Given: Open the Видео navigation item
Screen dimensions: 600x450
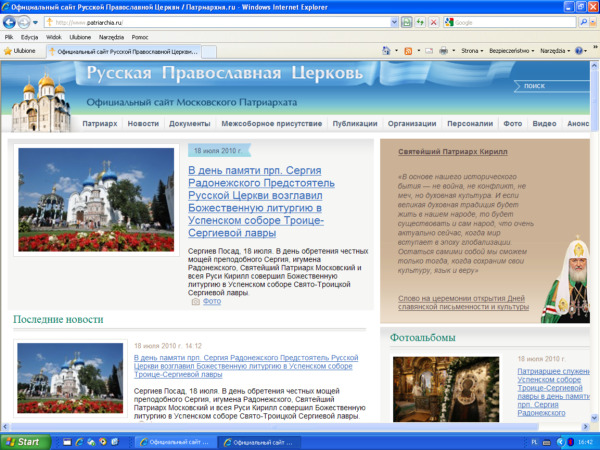Looking at the screenshot, I should pos(545,124).
